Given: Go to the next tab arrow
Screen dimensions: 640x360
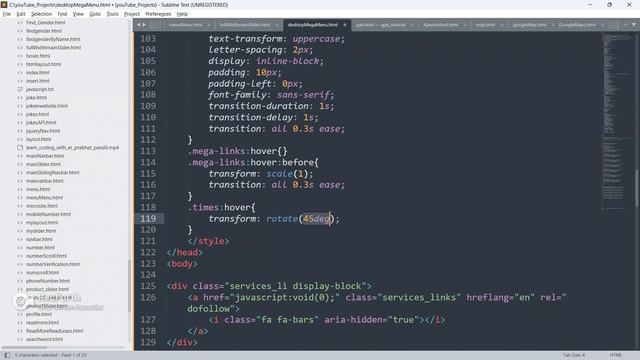Looking at the screenshot, I should pos(144,25).
